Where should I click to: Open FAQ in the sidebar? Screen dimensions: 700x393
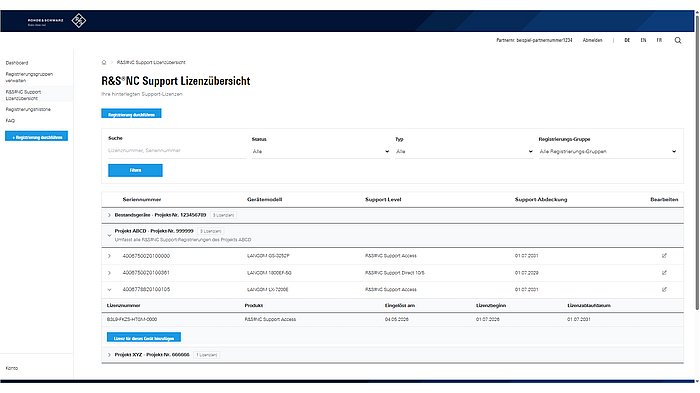(x=10, y=121)
